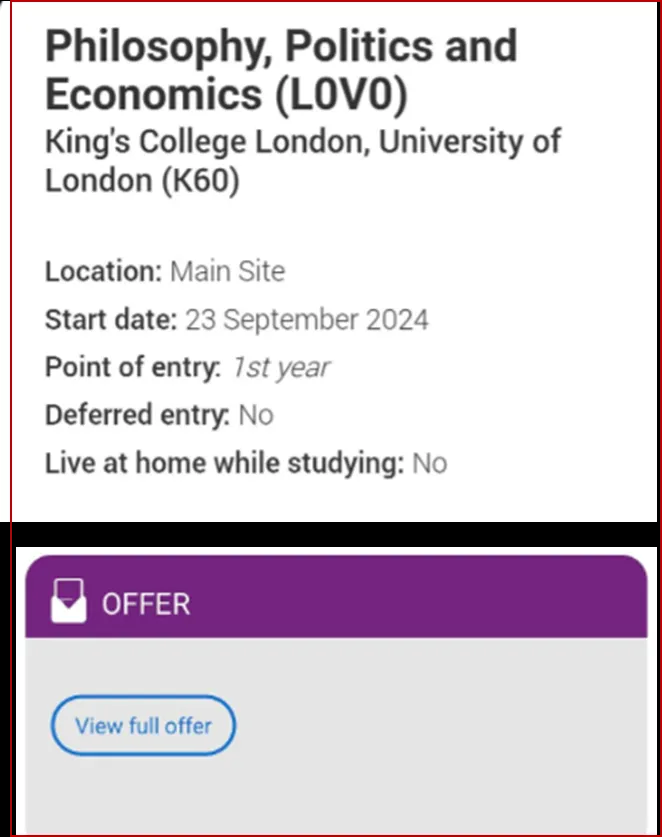Click the View full offer button

[143, 725]
